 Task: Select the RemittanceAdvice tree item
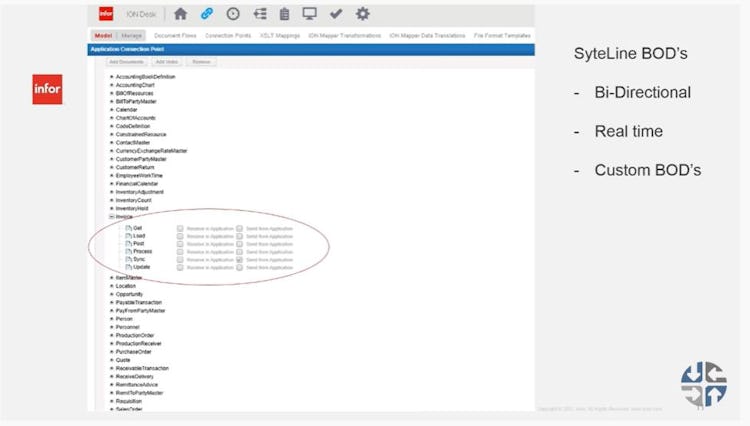[137, 385]
